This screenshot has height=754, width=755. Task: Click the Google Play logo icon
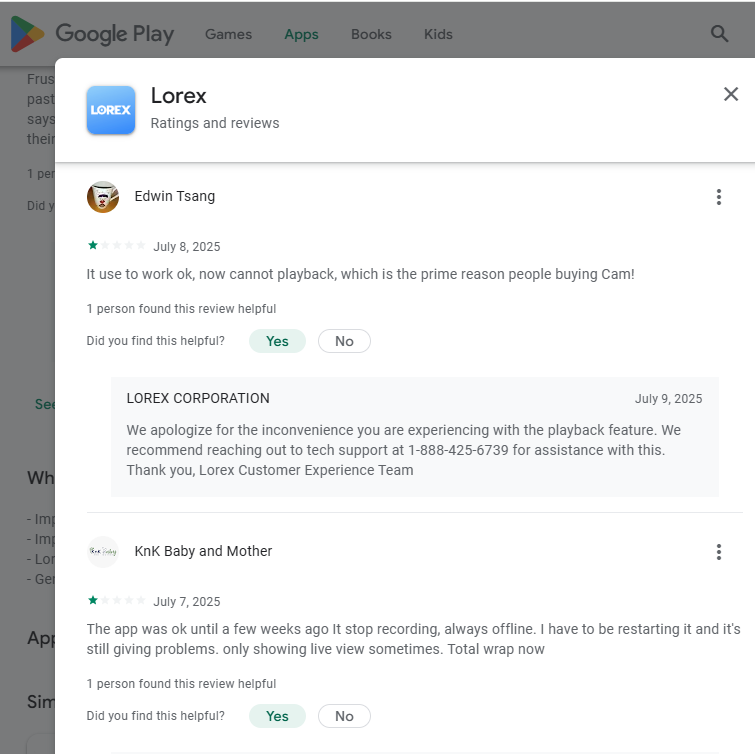click(x=27, y=34)
